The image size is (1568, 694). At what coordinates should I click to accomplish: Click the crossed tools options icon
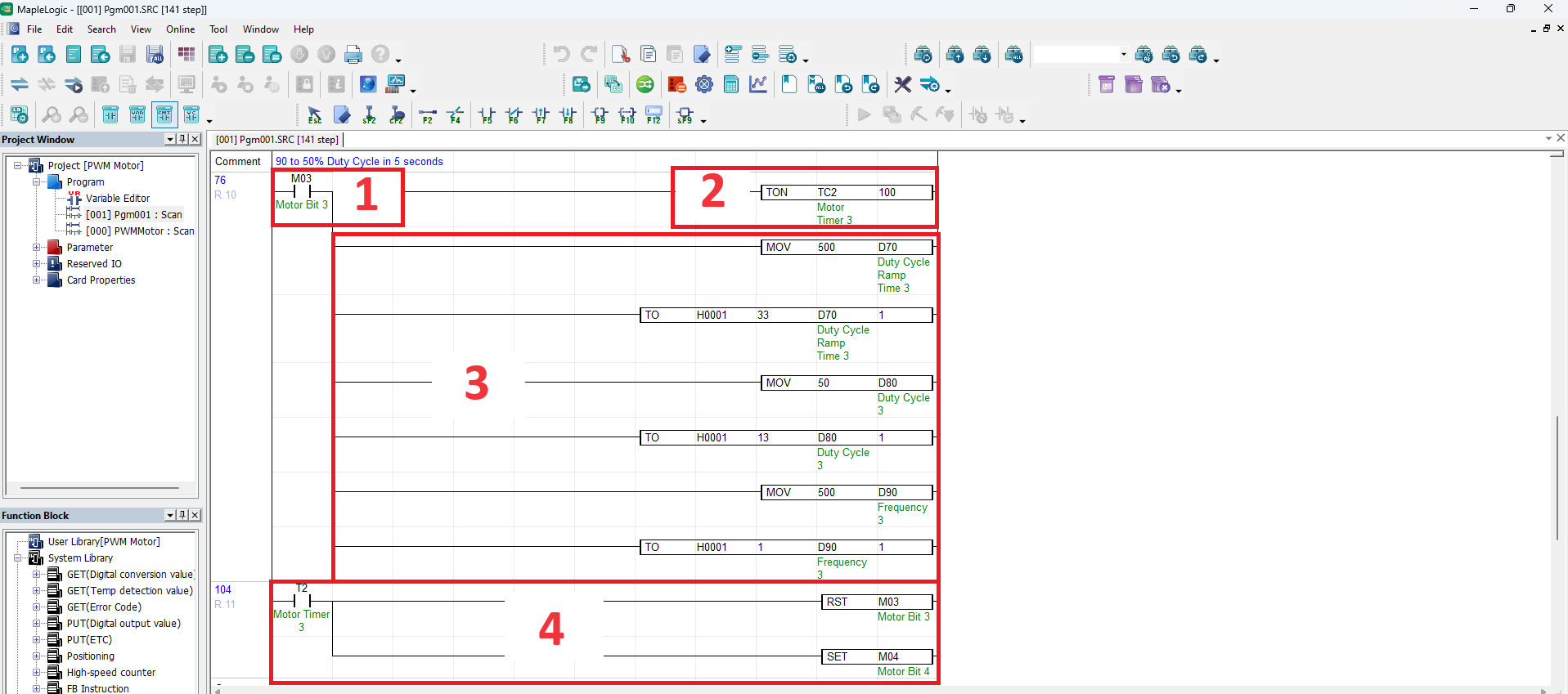tap(902, 84)
